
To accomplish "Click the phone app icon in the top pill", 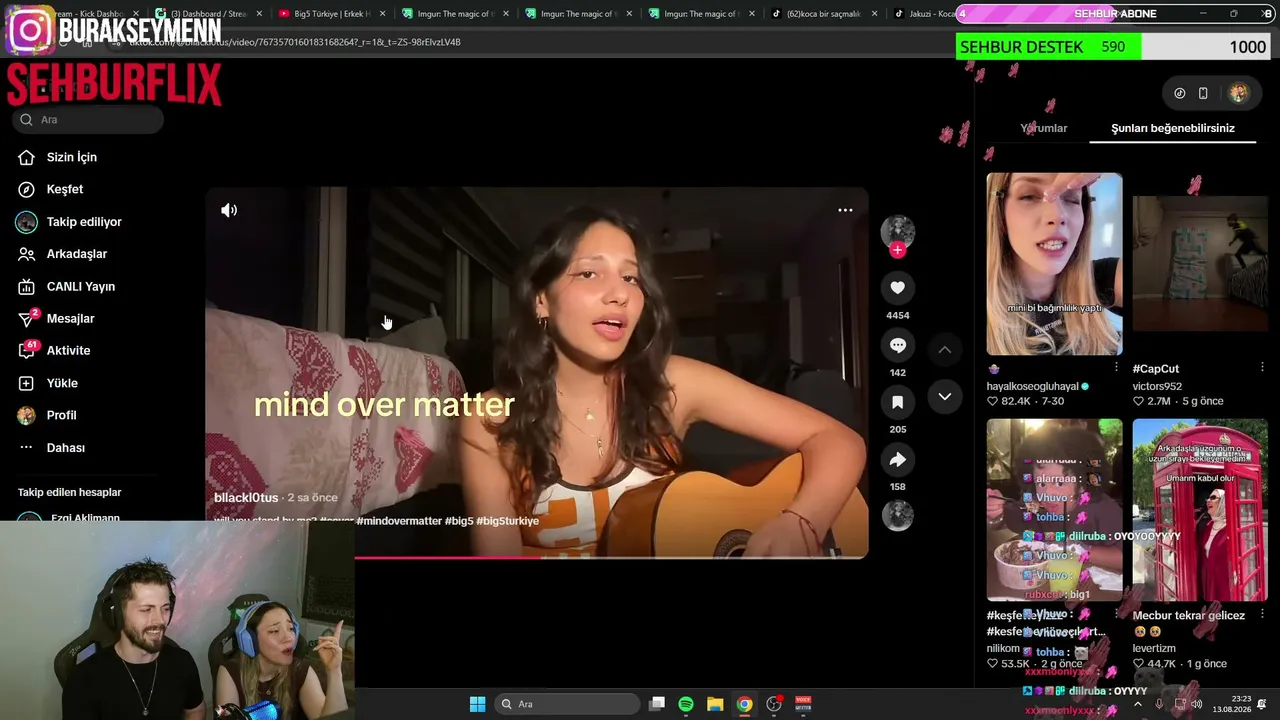I will click(1203, 93).
